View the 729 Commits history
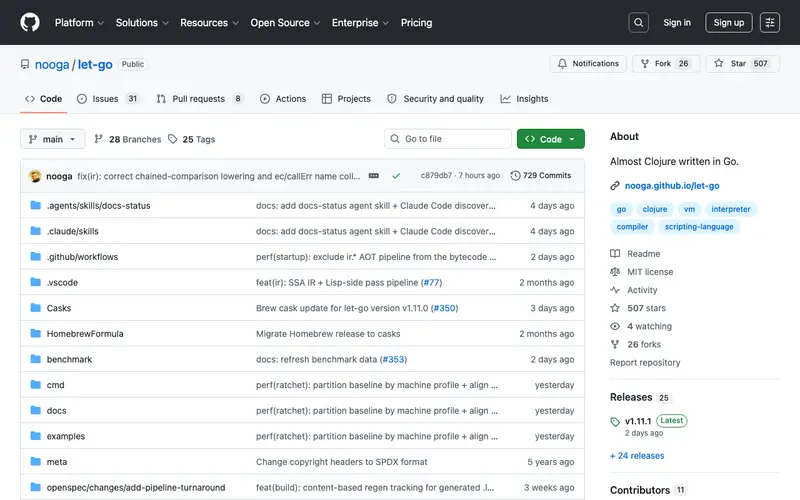The height and width of the screenshot is (500, 800). pos(541,176)
